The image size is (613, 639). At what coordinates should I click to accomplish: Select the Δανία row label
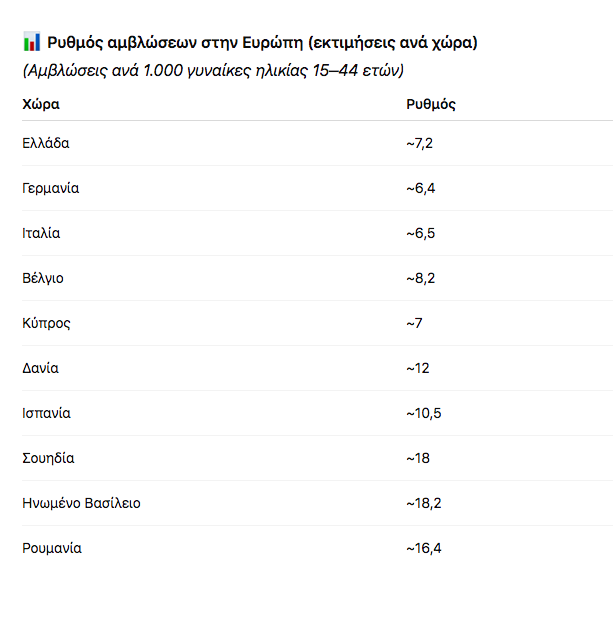tap(40, 368)
